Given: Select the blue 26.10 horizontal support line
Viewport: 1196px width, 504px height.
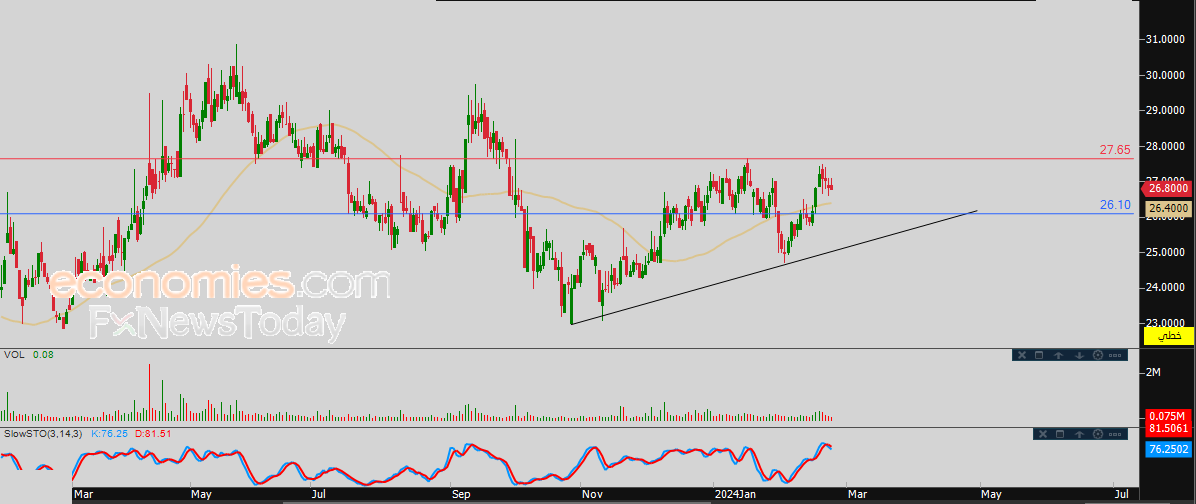Looking at the screenshot, I should [x=567, y=213].
